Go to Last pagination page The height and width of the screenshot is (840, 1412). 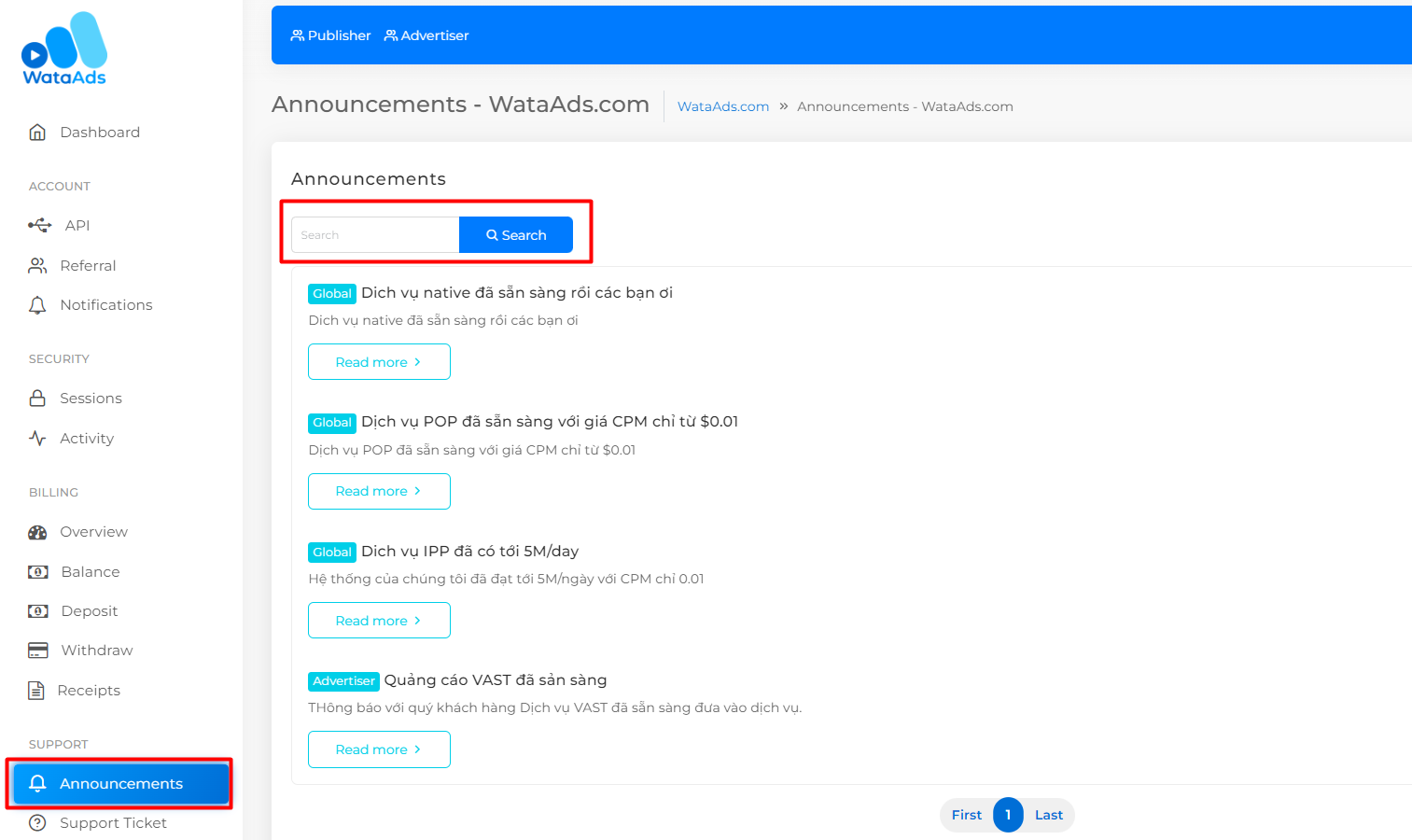(1049, 815)
